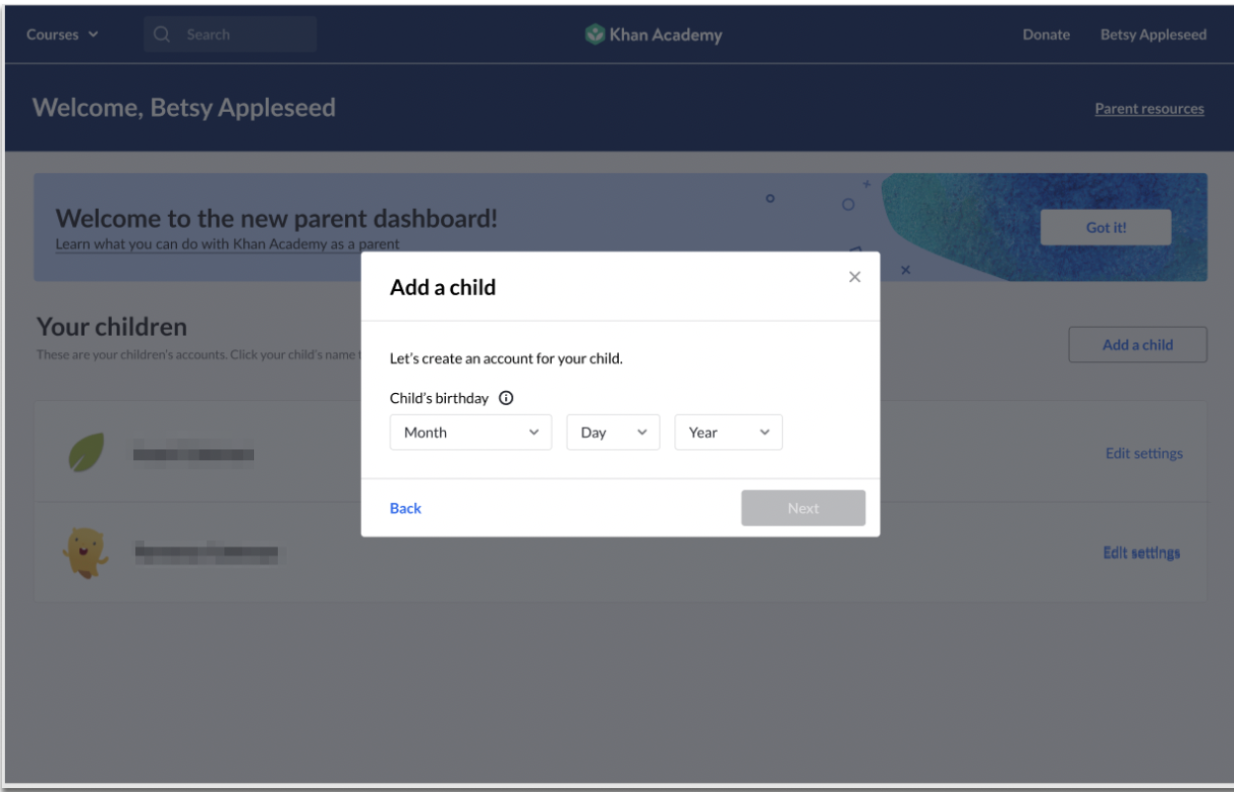This screenshot has height=792, width=1234.
Task: Click the green leaf child avatar
Action: coord(86,454)
